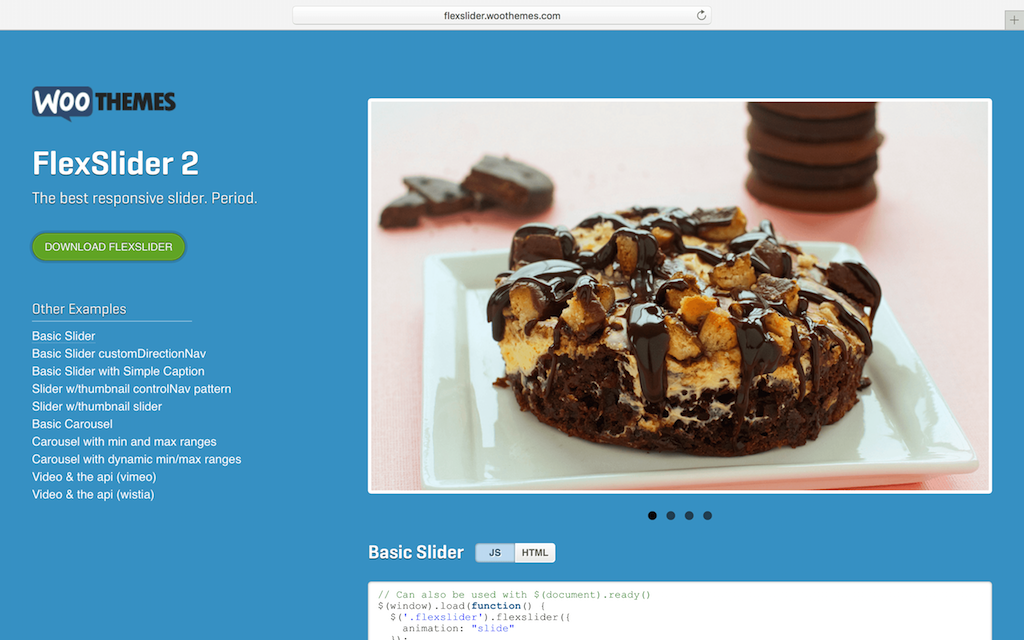Click the "Basic Slider" section heading above the code
The height and width of the screenshot is (640, 1024).
click(x=416, y=552)
